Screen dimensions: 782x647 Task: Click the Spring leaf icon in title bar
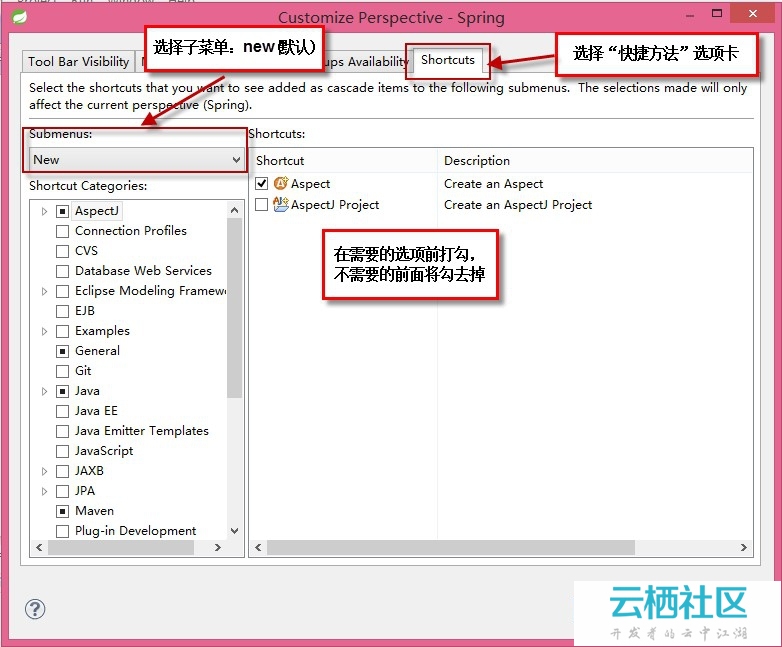19,17
